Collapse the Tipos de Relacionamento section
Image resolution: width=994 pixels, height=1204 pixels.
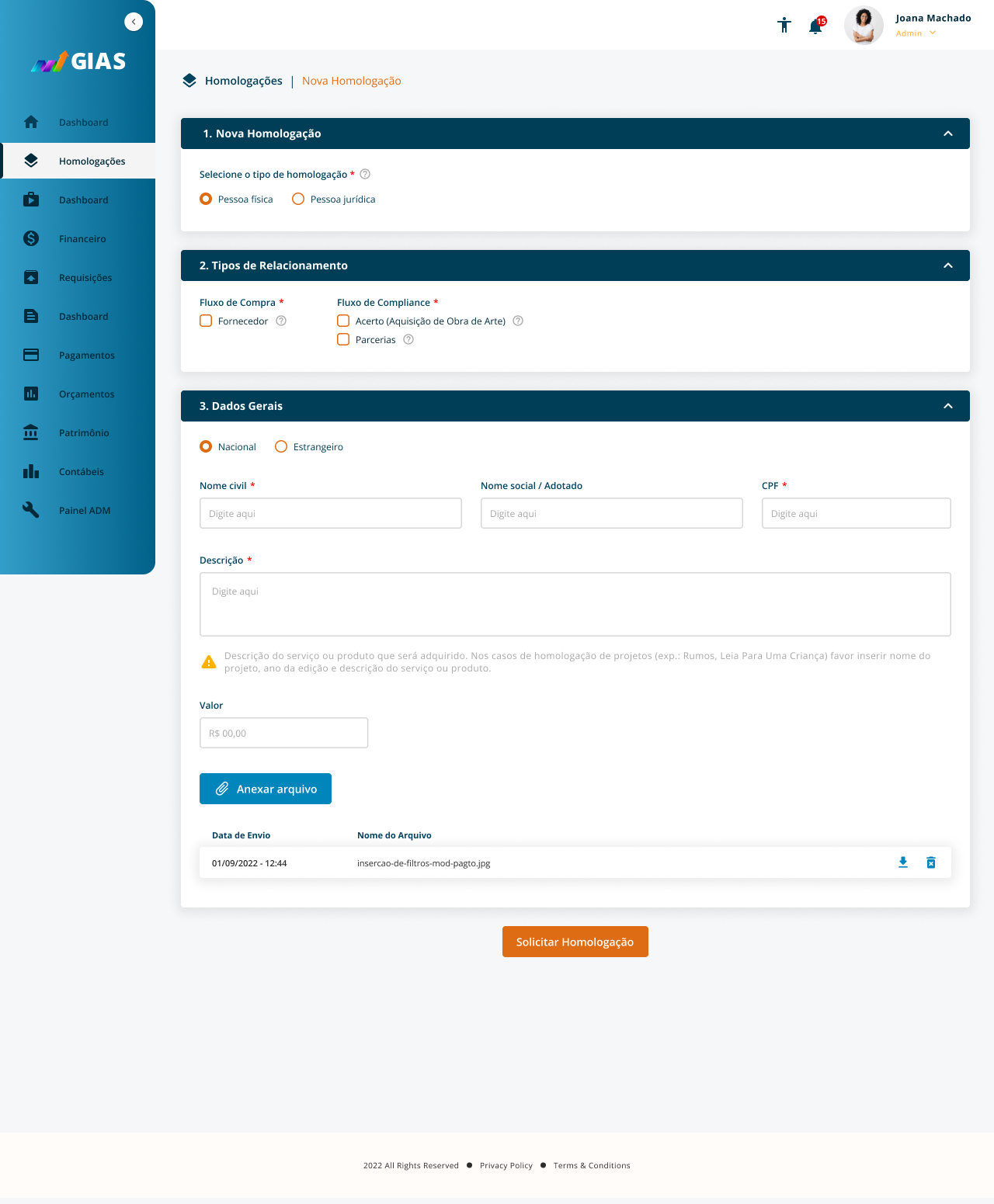click(x=947, y=265)
